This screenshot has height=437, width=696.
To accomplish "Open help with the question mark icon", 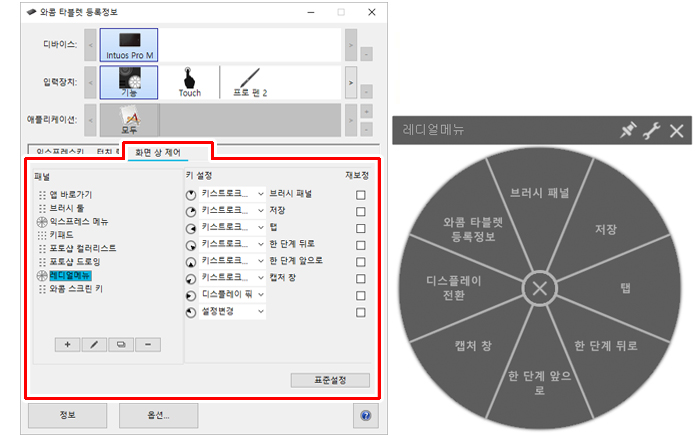I will [x=366, y=416].
